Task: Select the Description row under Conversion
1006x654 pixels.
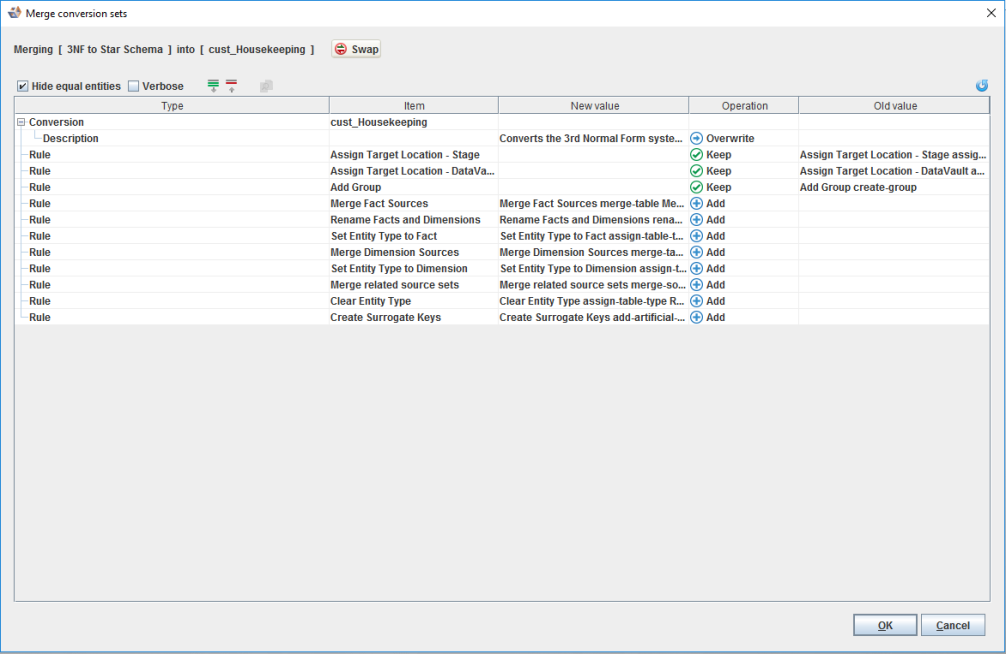Action: coord(70,139)
